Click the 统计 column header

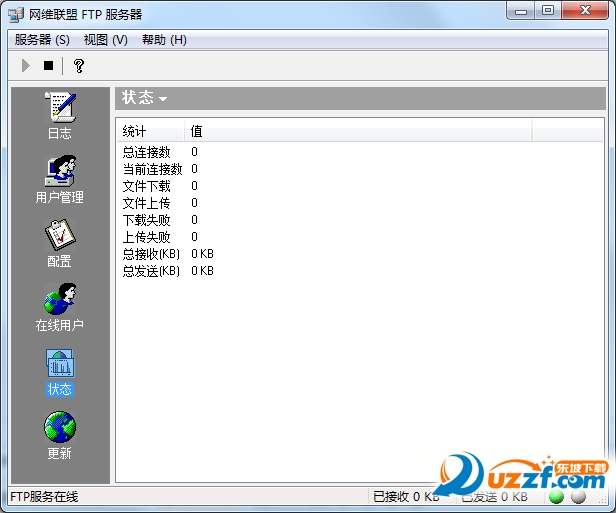pos(150,131)
